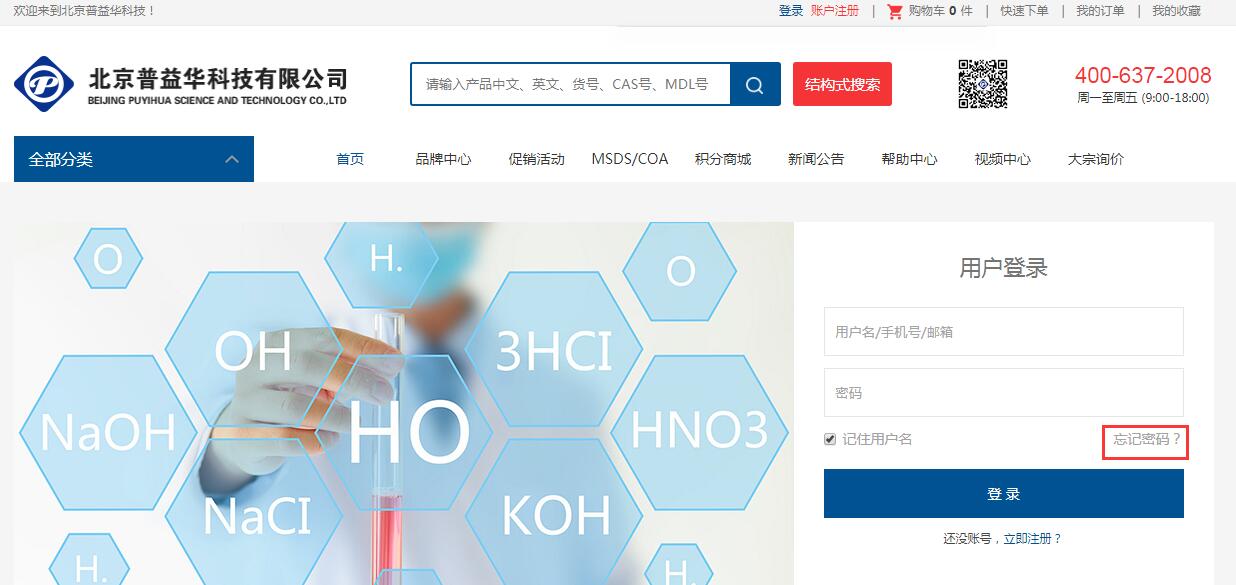The width and height of the screenshot is (1236, 585).
Task: Open 我的订单 in the top bar
Action: (1100, 11)
